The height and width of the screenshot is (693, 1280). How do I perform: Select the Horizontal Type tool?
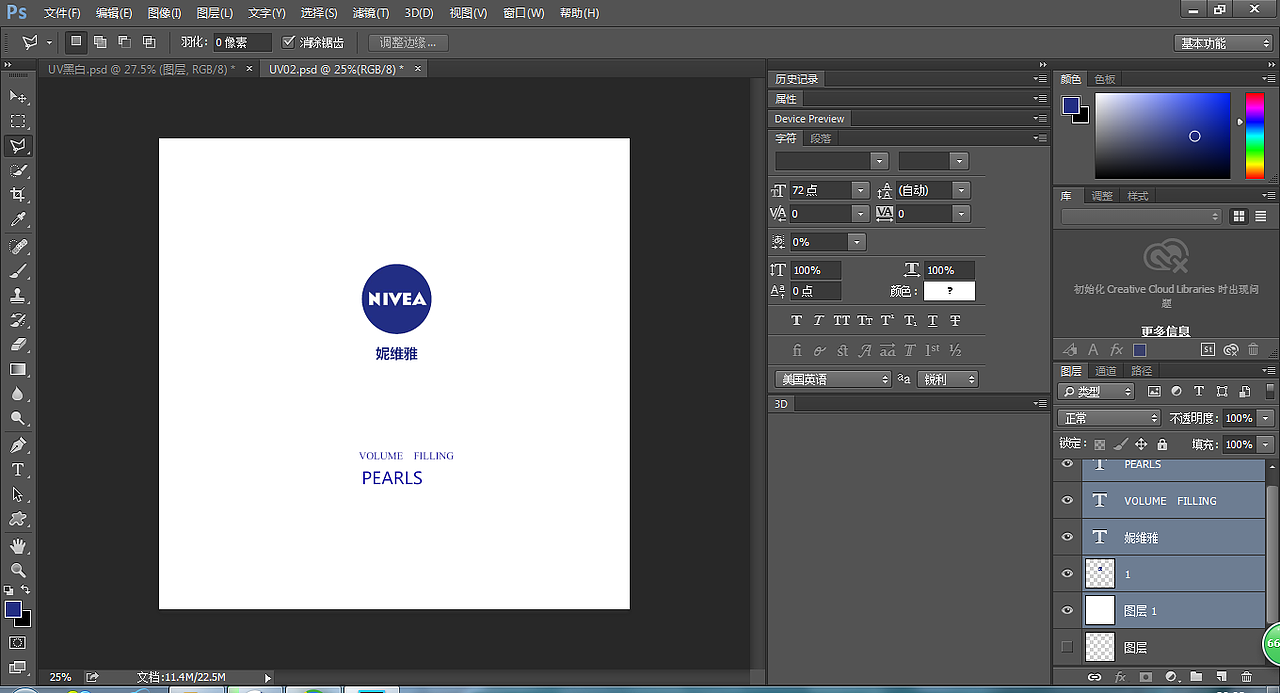pyautogui.click(x=18, y=470)
